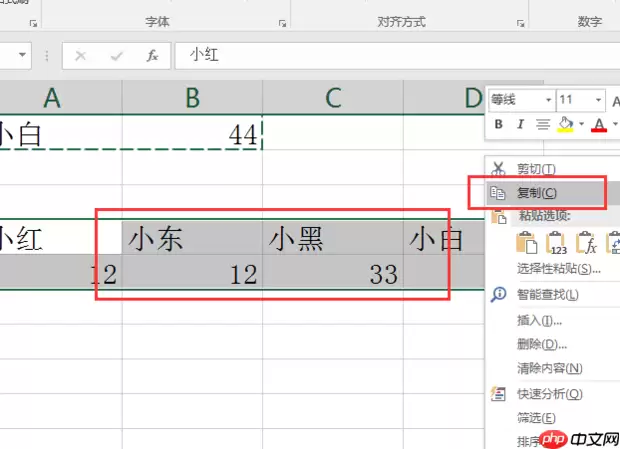Apply center alignment from the mini toolbar

point(543,124)
